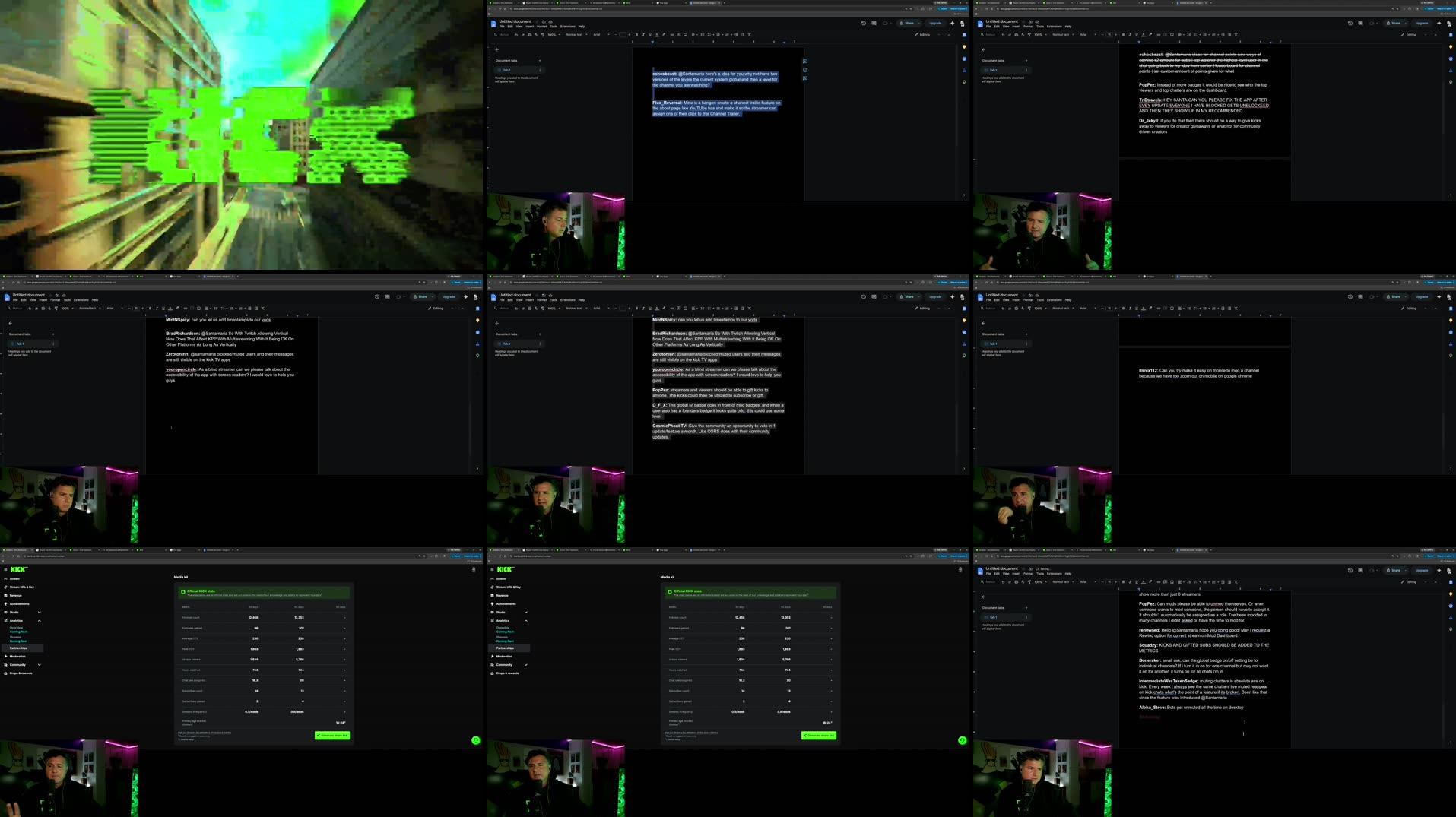
Task: Toggle Underline in the Dr_Jekyll document frame
Action: pos(1137,35)
